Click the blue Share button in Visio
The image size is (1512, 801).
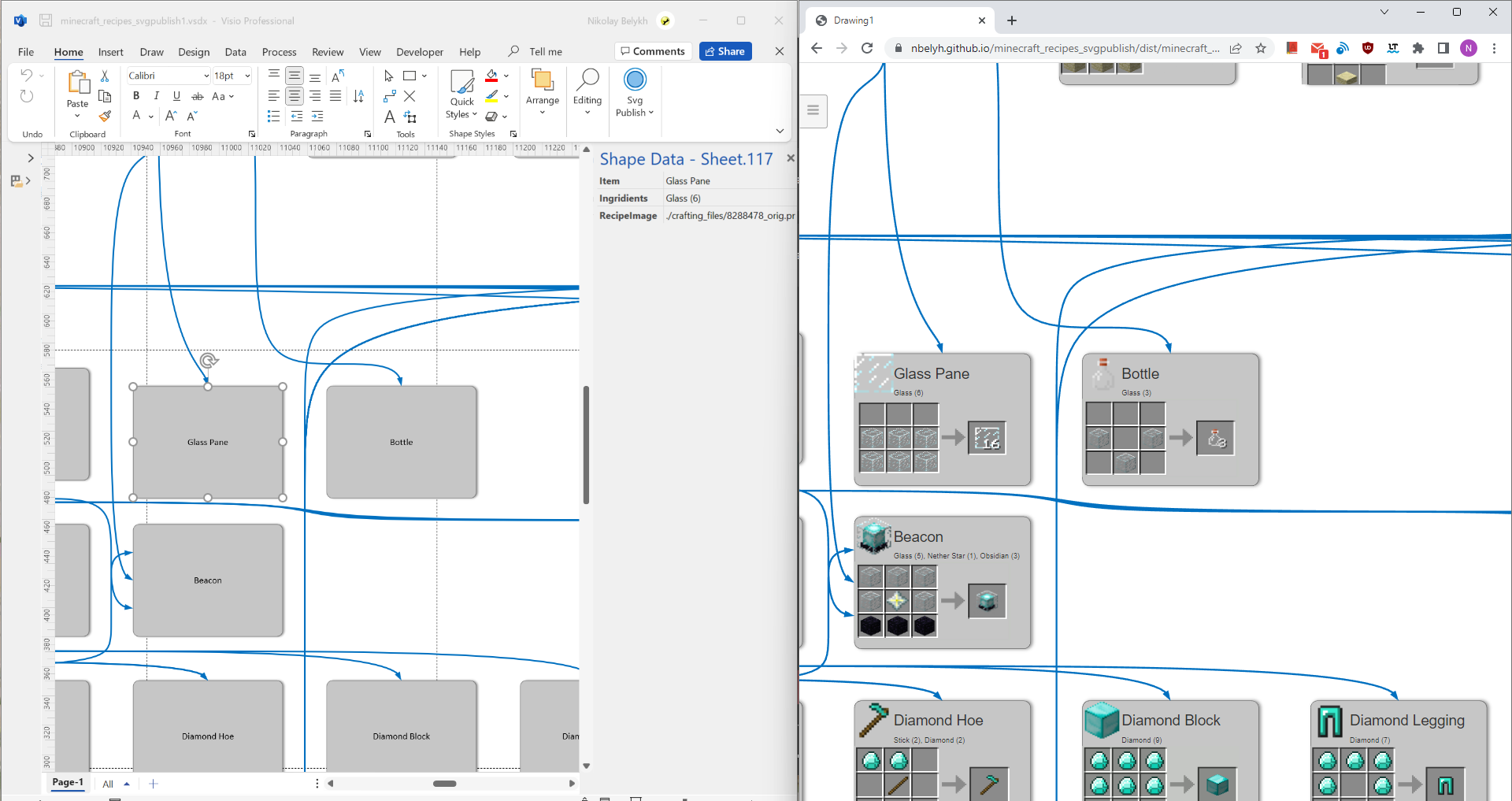725,51
